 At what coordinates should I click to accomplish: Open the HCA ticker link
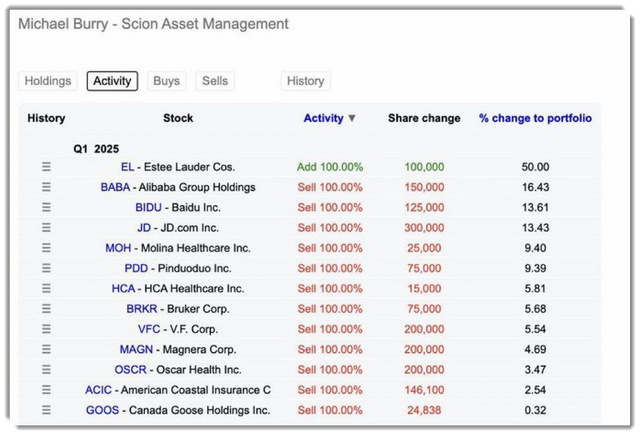click(123, 289)
